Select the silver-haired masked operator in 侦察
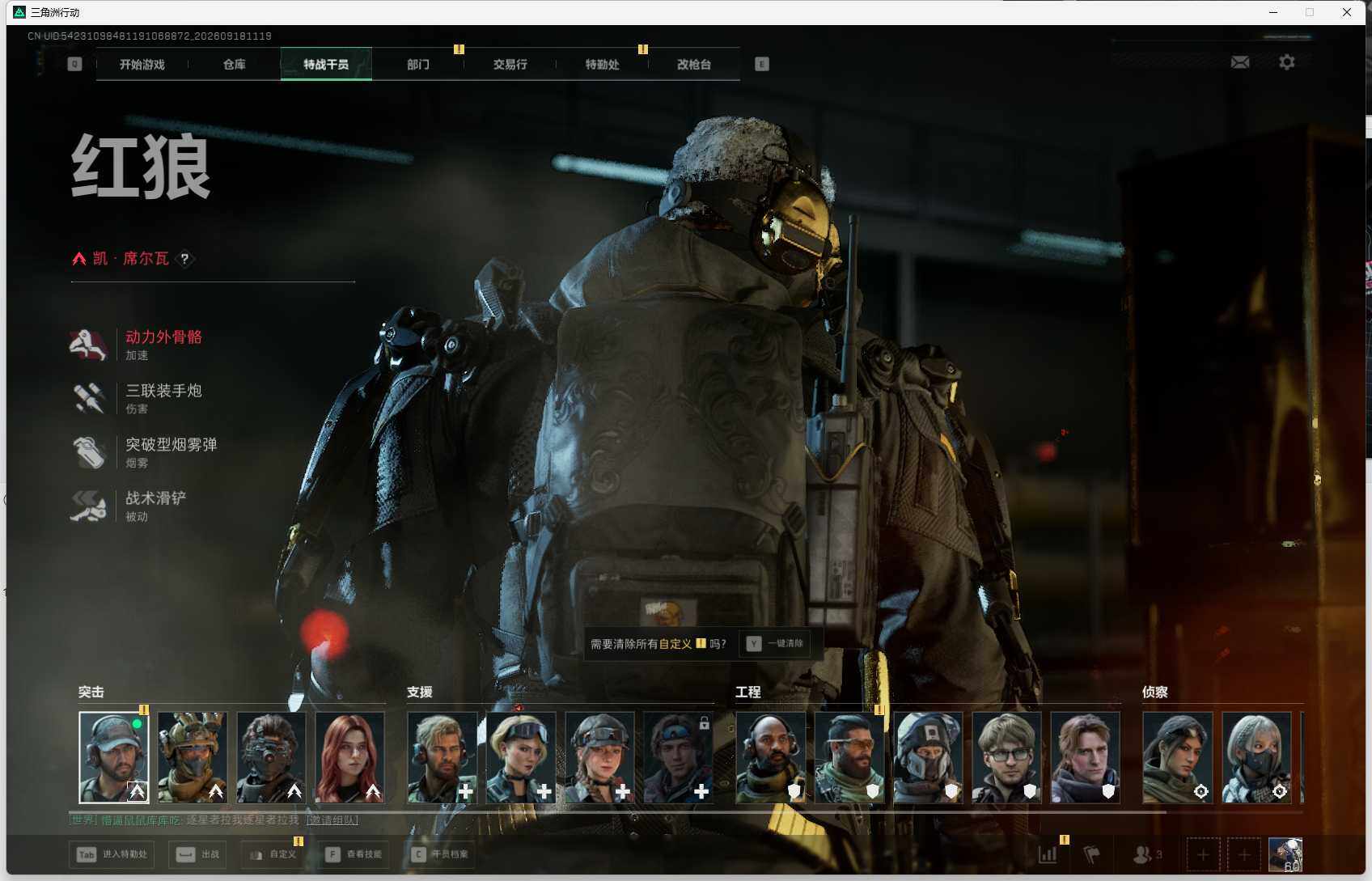This screenshot has width=1372, height=881. tap(1256, 757)
